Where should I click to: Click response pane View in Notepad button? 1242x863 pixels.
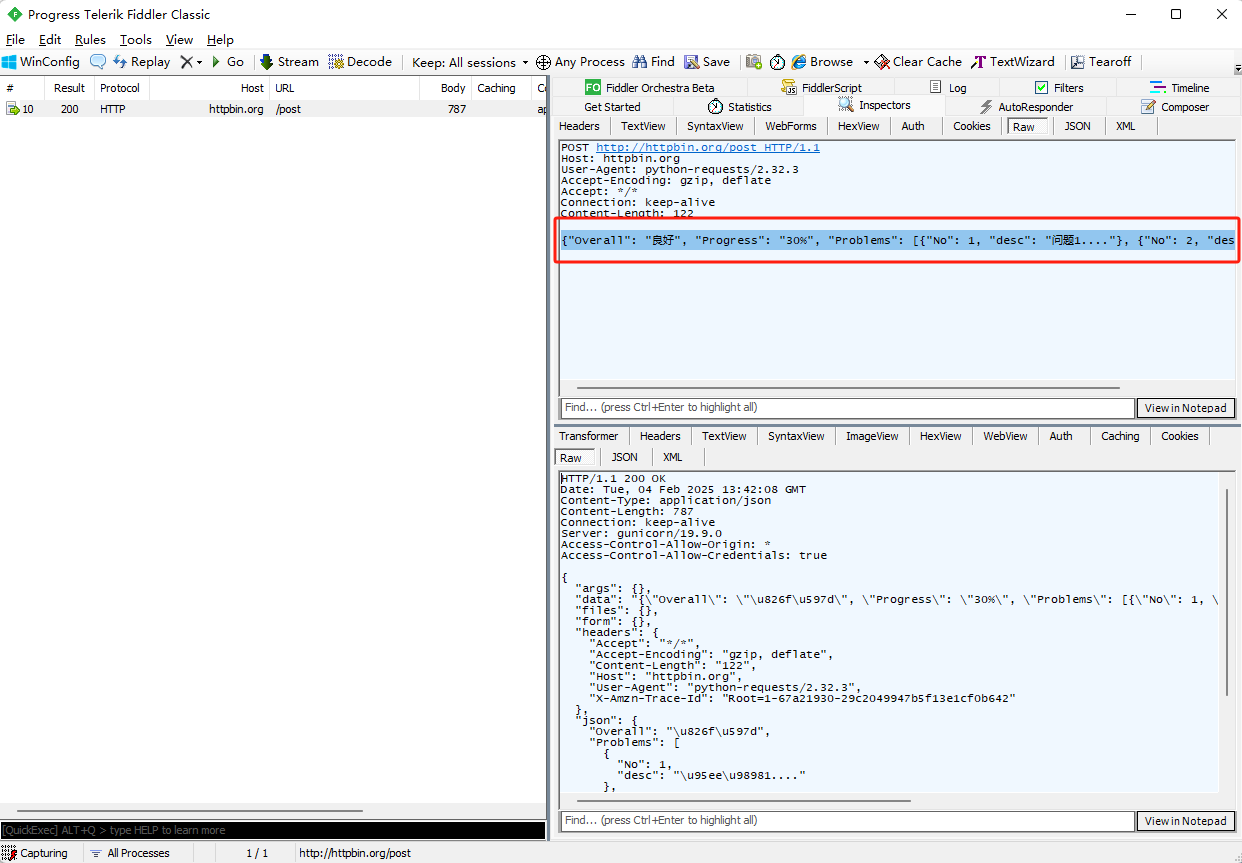pos(1185,821)
